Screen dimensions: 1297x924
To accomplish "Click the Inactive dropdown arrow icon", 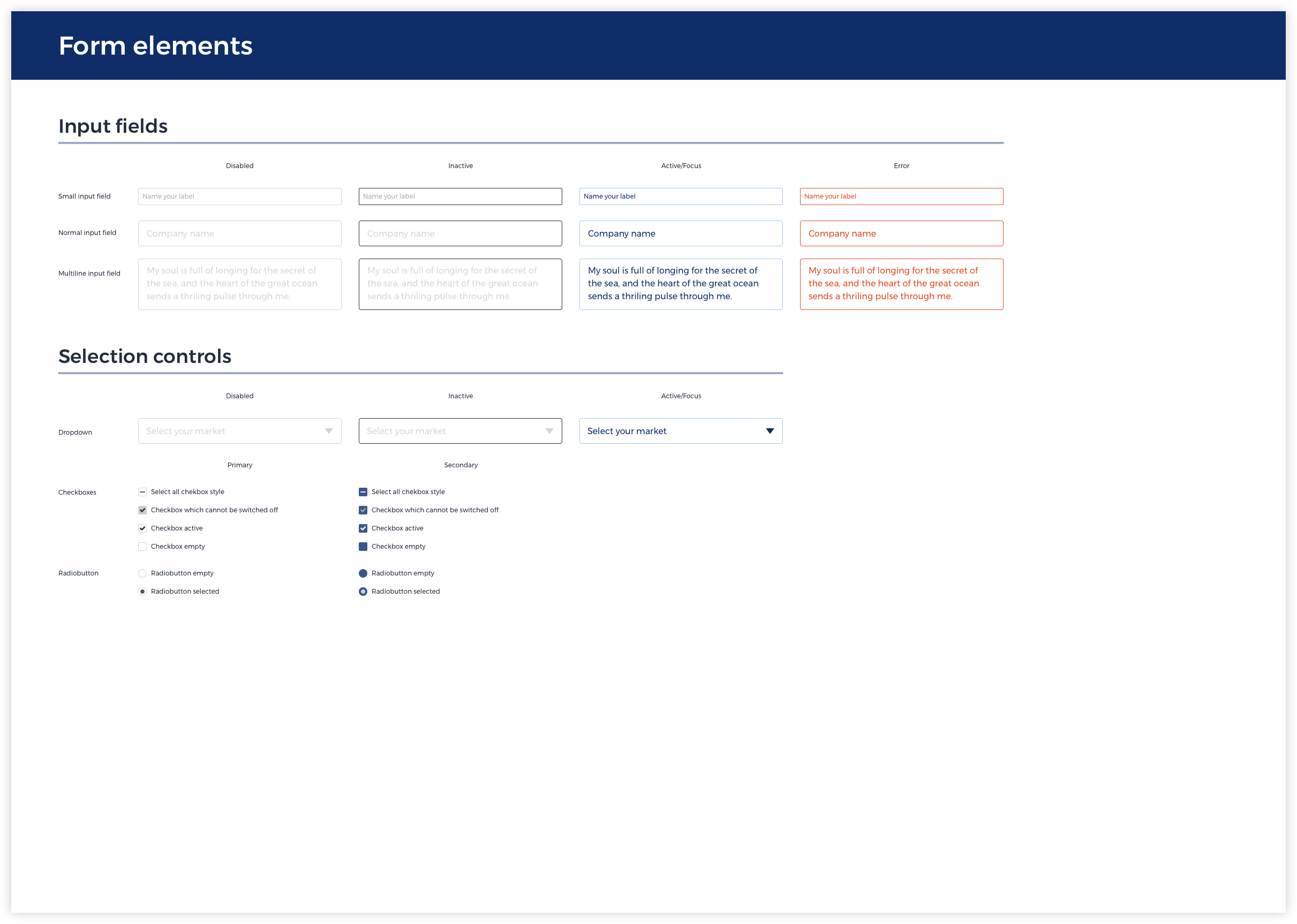I will tap(549, 431).
